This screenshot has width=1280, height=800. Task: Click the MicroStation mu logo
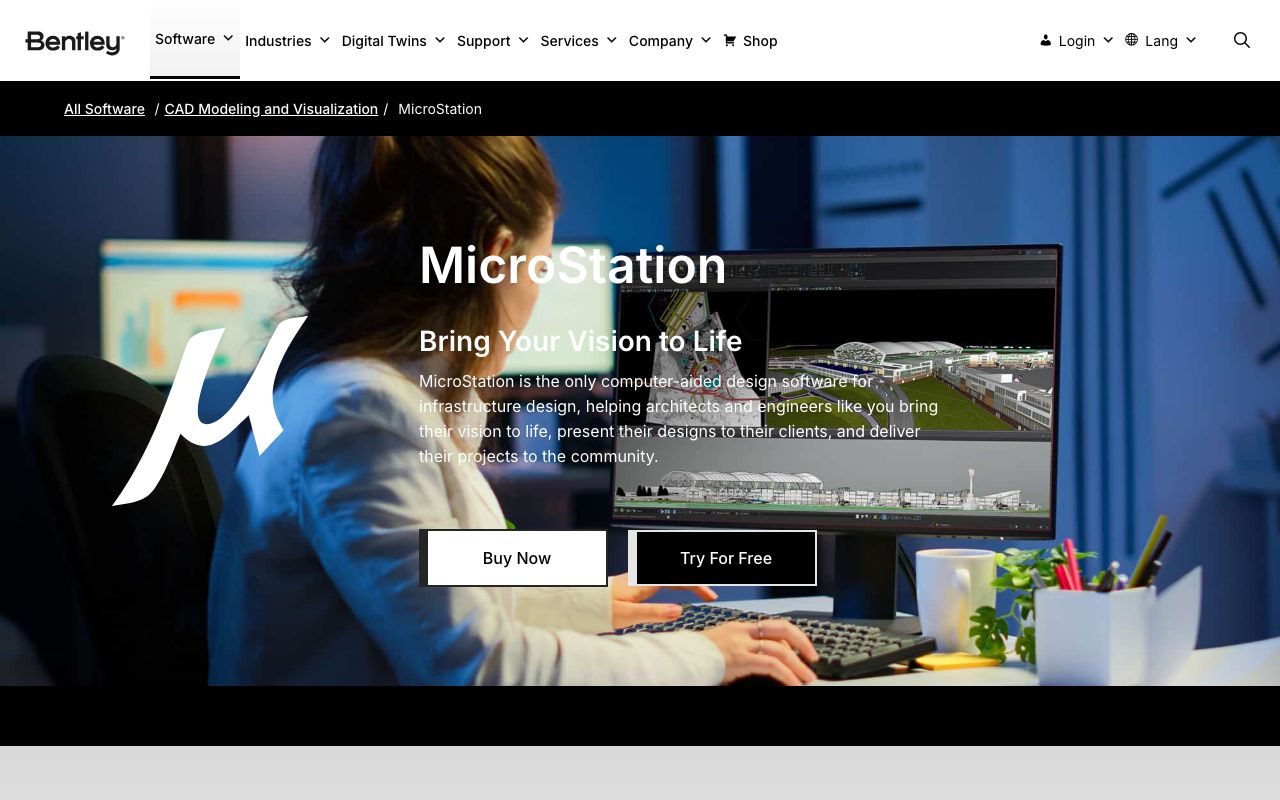tap(210, 410)
